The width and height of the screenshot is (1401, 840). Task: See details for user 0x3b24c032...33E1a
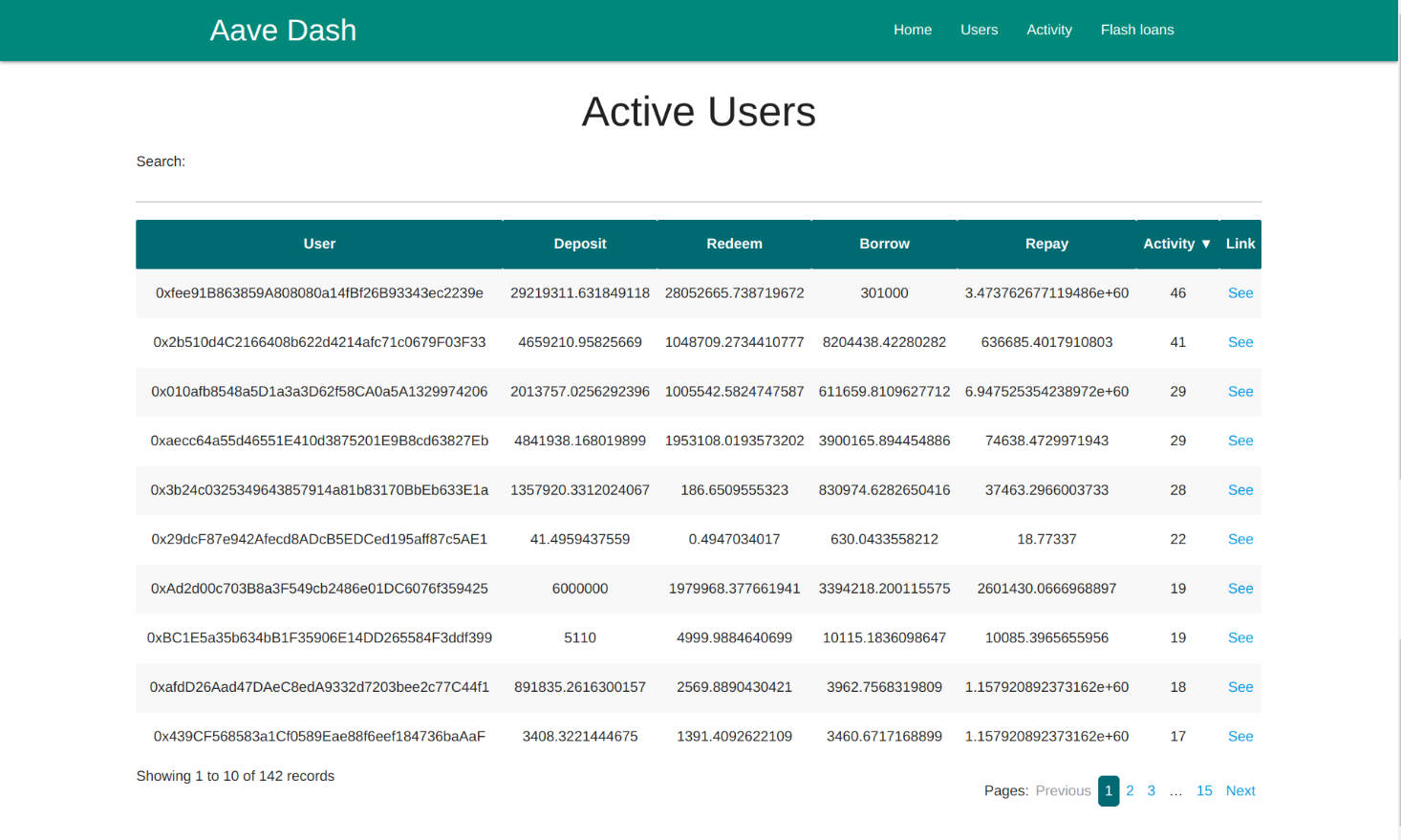1240,490
